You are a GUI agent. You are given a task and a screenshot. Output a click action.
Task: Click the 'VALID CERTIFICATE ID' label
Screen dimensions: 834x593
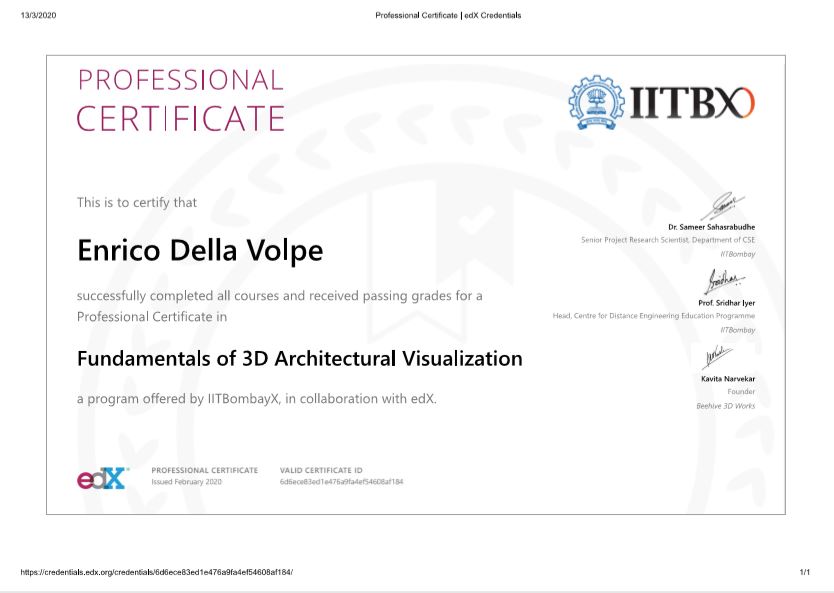coord(321,471)
